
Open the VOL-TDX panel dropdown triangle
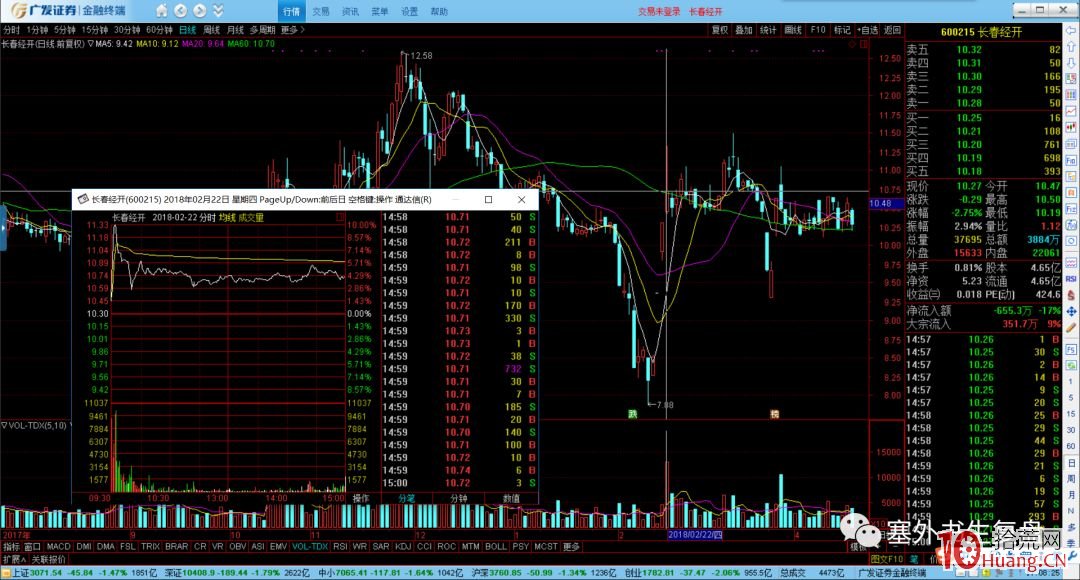(x=3, y=426)
